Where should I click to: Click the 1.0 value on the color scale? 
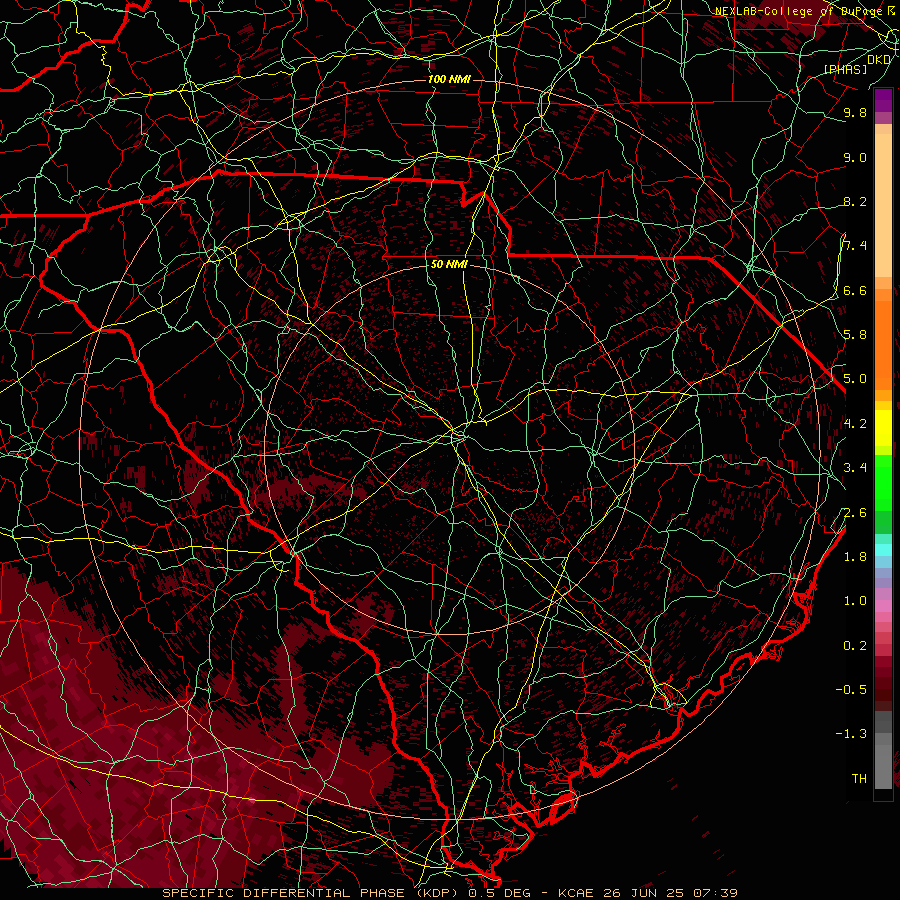[855, 601]
